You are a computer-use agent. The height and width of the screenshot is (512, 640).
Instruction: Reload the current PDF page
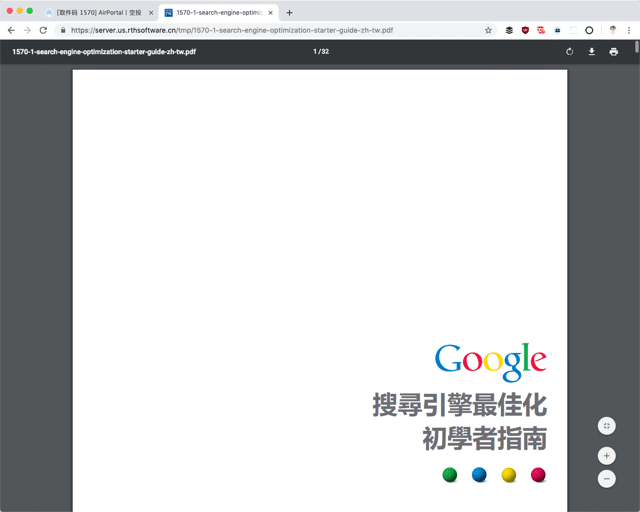[x=43, y=30]
